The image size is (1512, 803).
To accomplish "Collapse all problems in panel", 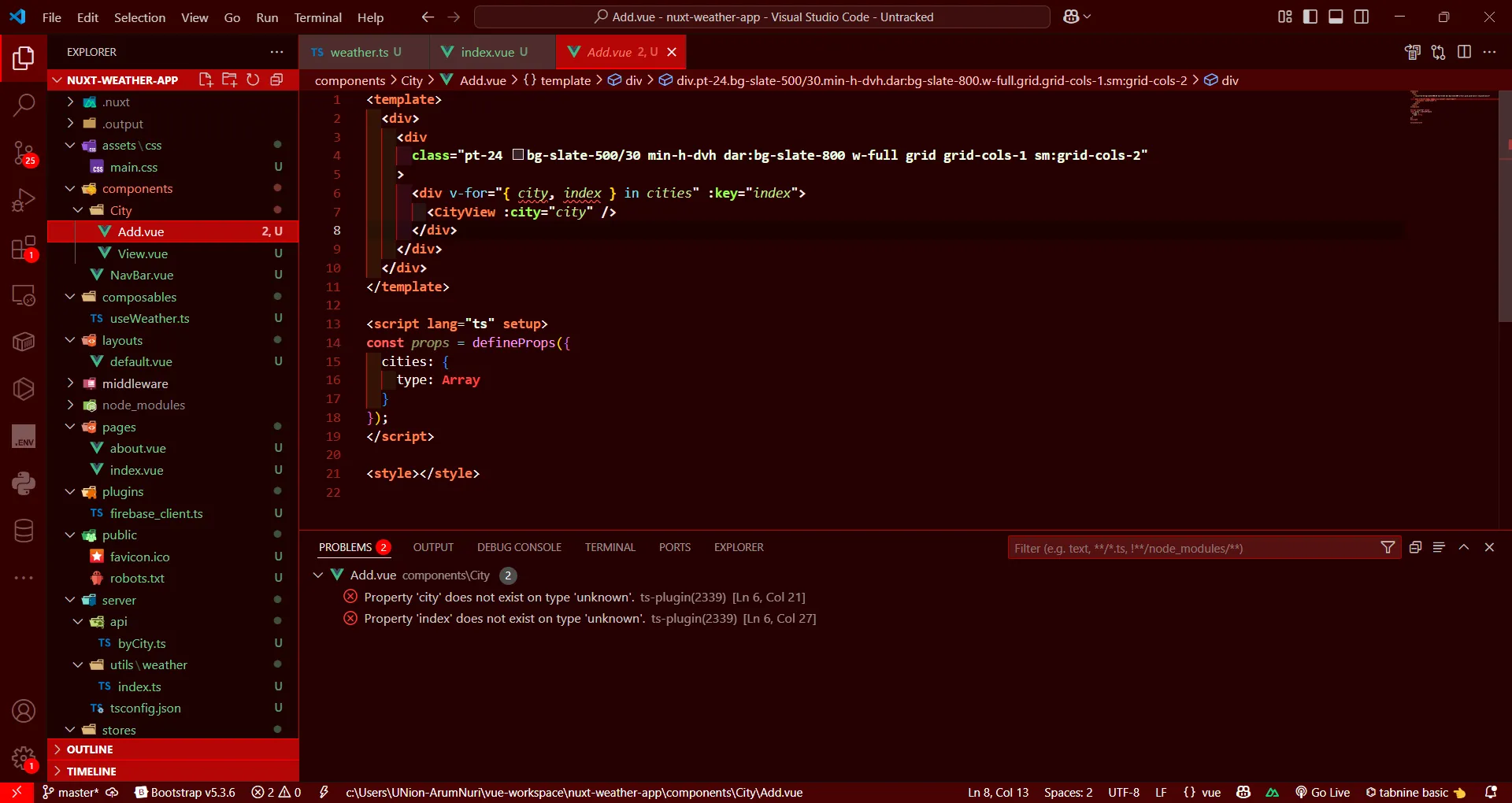I will pos(1415,547).
